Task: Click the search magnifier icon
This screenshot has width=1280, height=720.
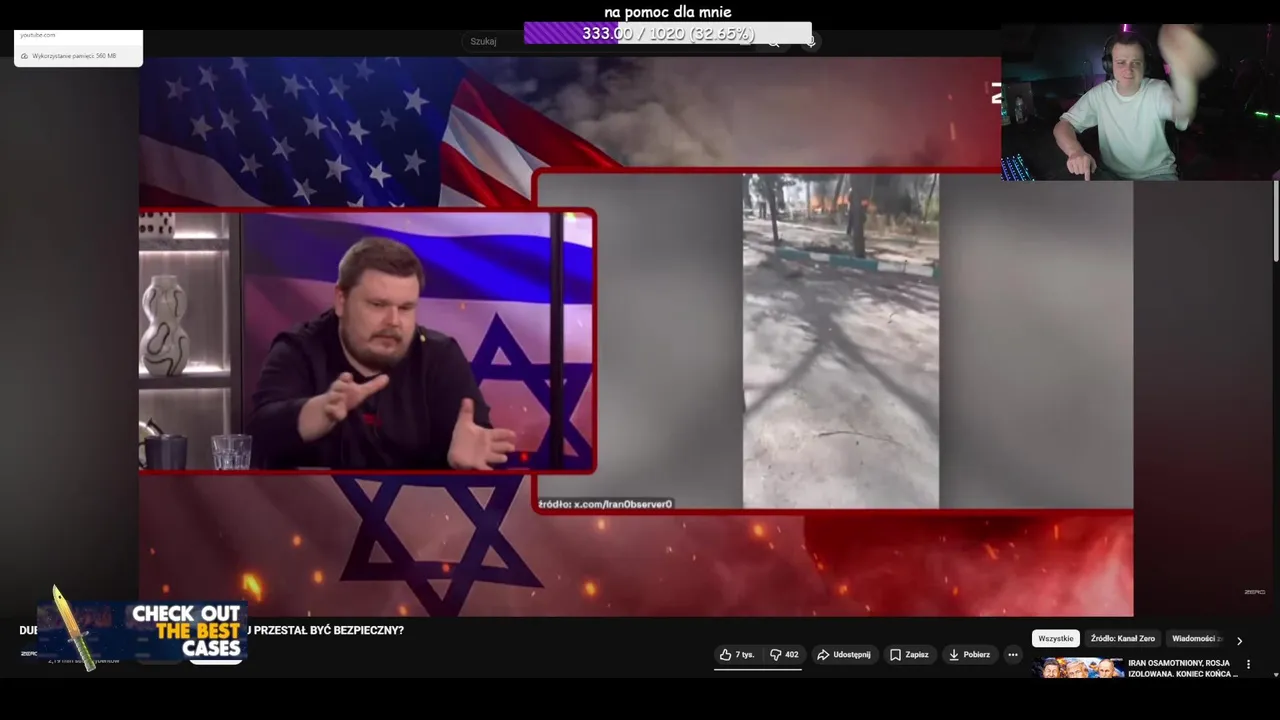Action: 774,41
